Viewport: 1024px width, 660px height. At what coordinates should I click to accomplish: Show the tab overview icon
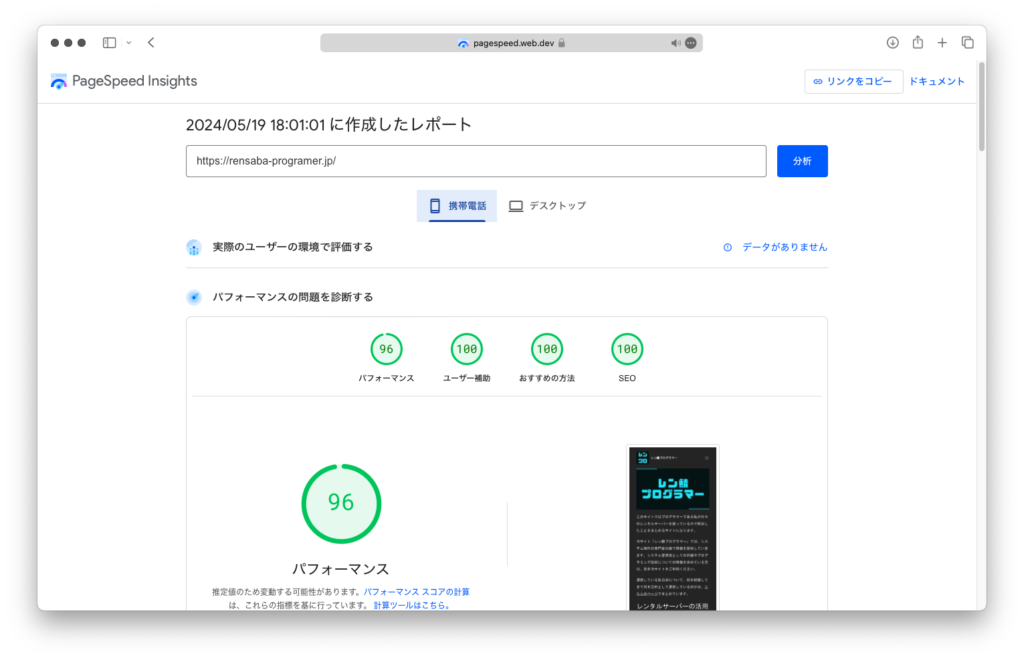click(x=967, y=43)
